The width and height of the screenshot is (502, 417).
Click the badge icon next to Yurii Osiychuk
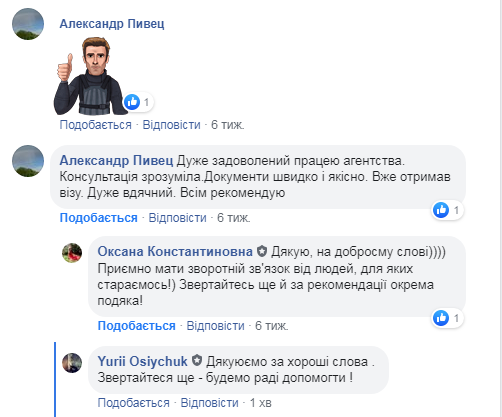click(197, 361)
